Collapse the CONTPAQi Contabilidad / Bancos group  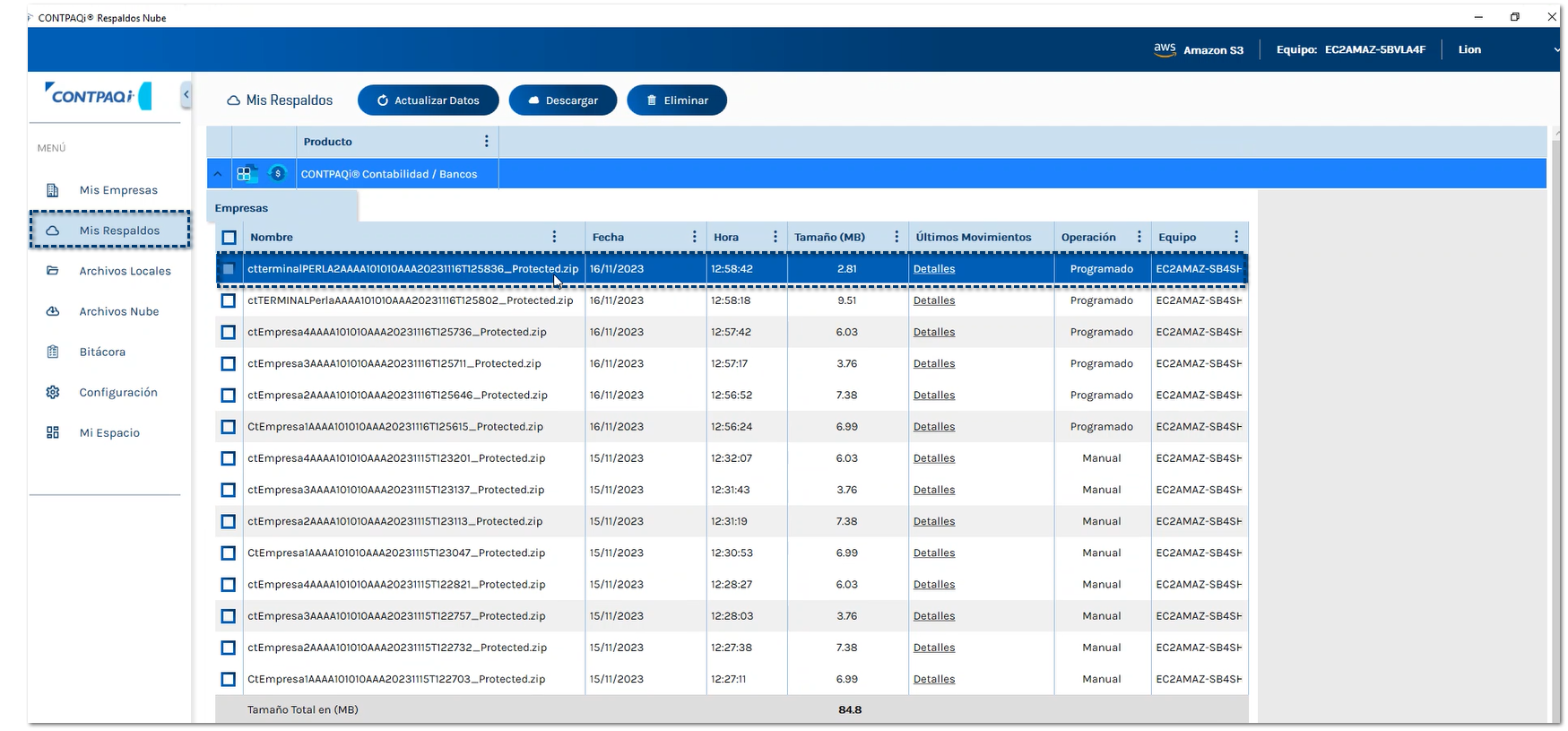[x=218, y=174]
